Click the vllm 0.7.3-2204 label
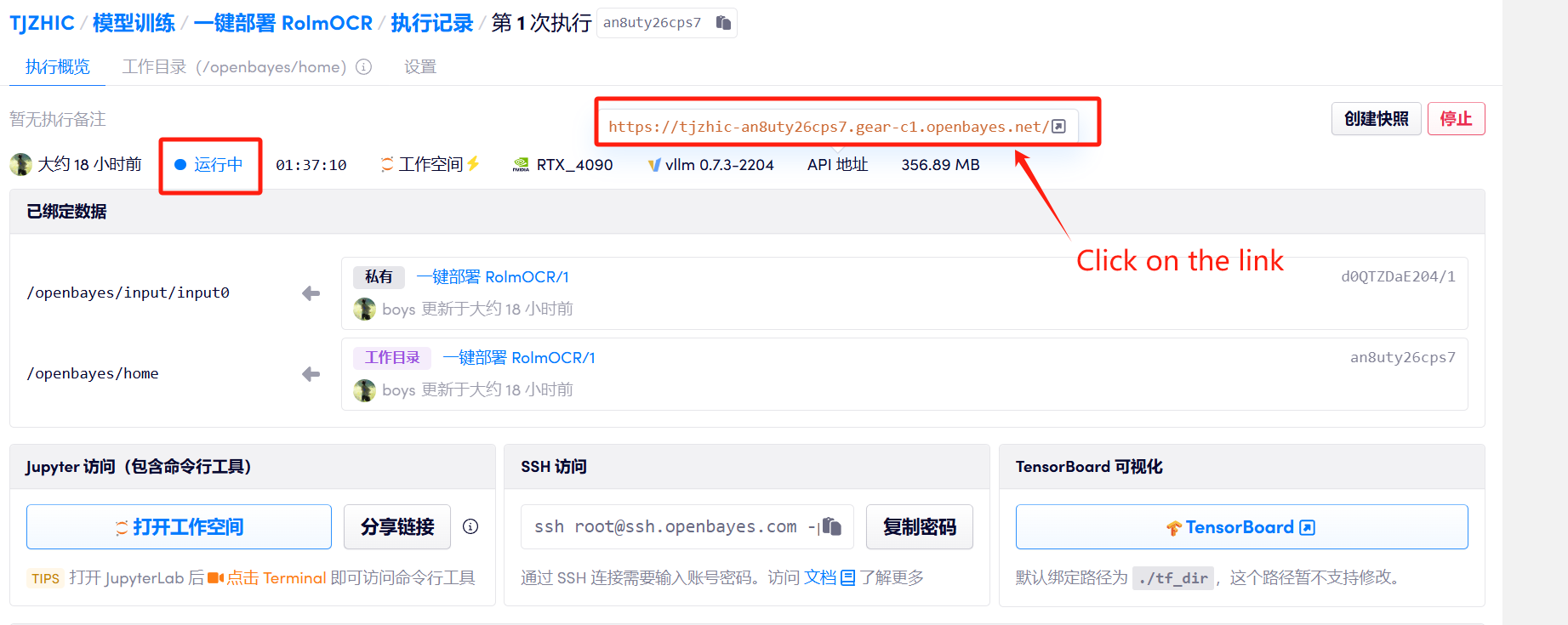The height and width of the screenshot is (625, 1568). [x=719, y=165]
